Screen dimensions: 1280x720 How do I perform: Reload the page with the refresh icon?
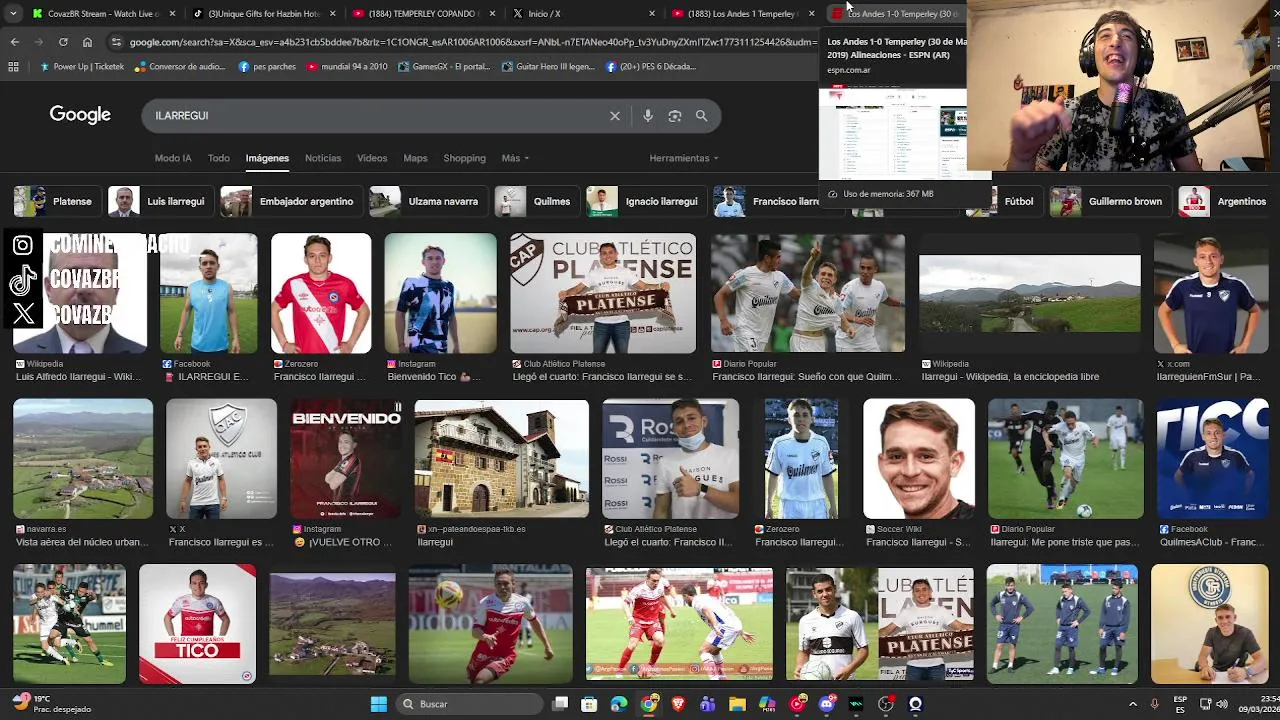click(63, 42)
